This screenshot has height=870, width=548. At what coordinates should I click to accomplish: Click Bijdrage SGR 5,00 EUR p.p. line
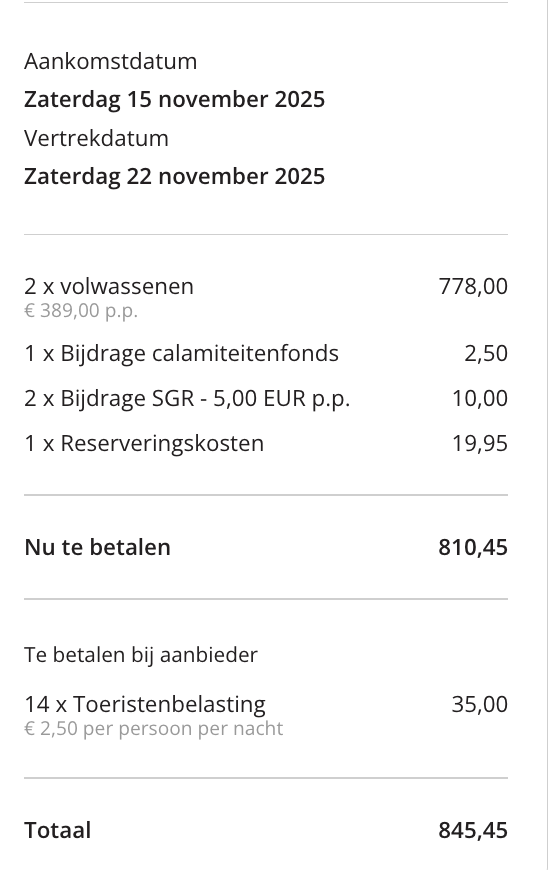(187, 398)
